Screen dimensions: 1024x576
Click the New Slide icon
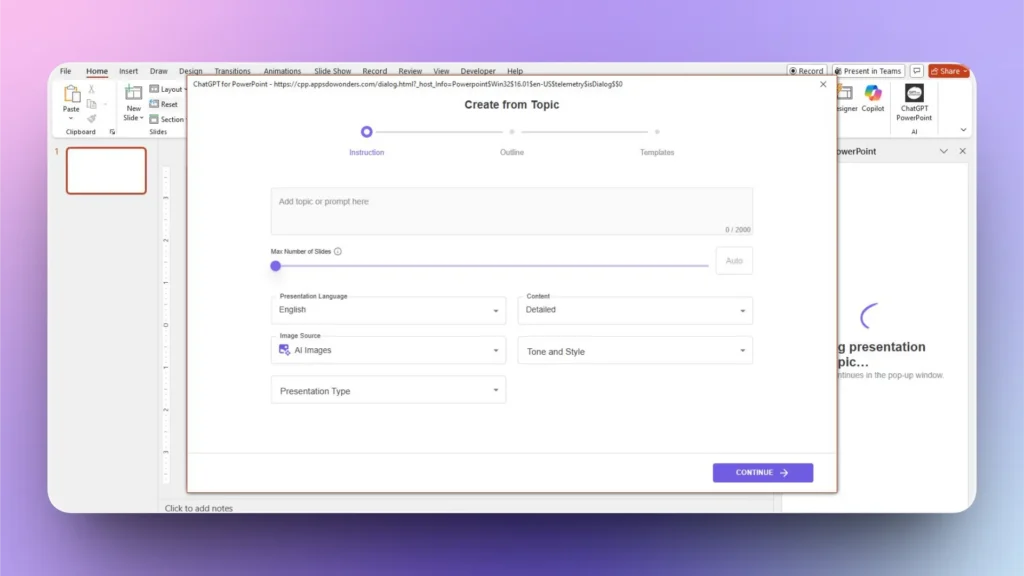point(133,93)
